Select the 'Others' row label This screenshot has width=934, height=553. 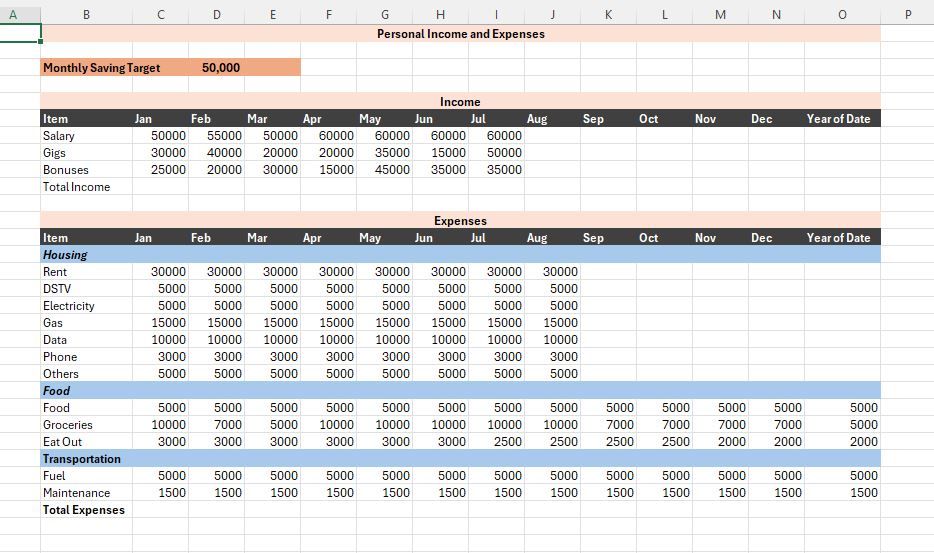coord(61,374)
